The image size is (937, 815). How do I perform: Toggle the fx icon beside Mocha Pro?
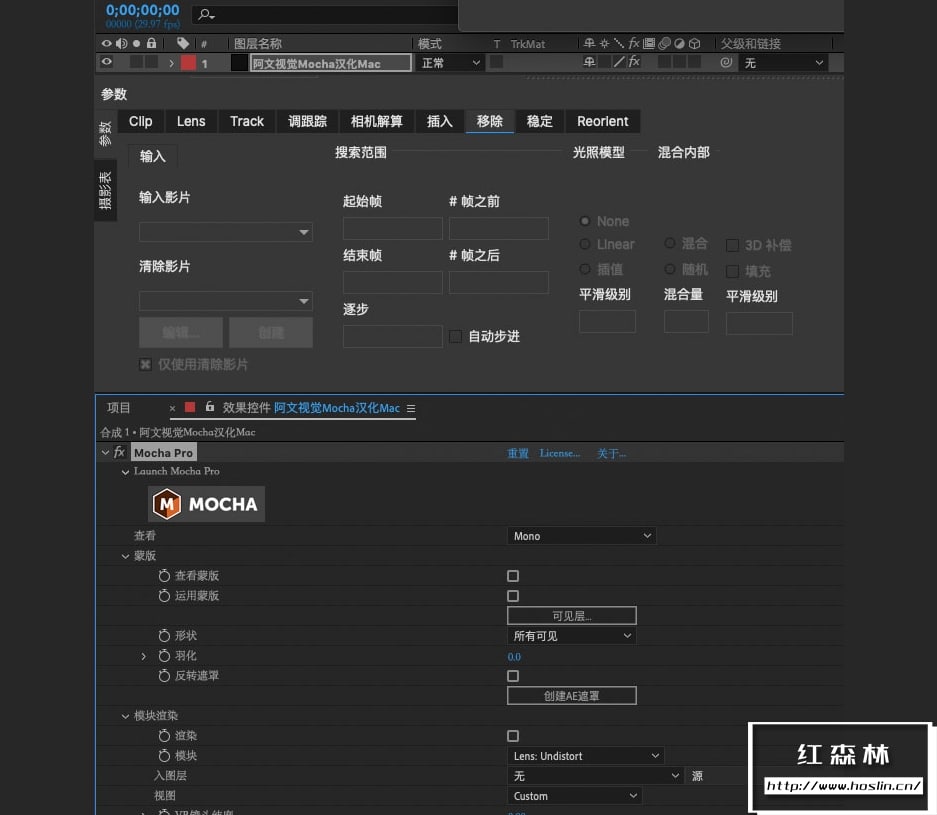coord(120,452)
